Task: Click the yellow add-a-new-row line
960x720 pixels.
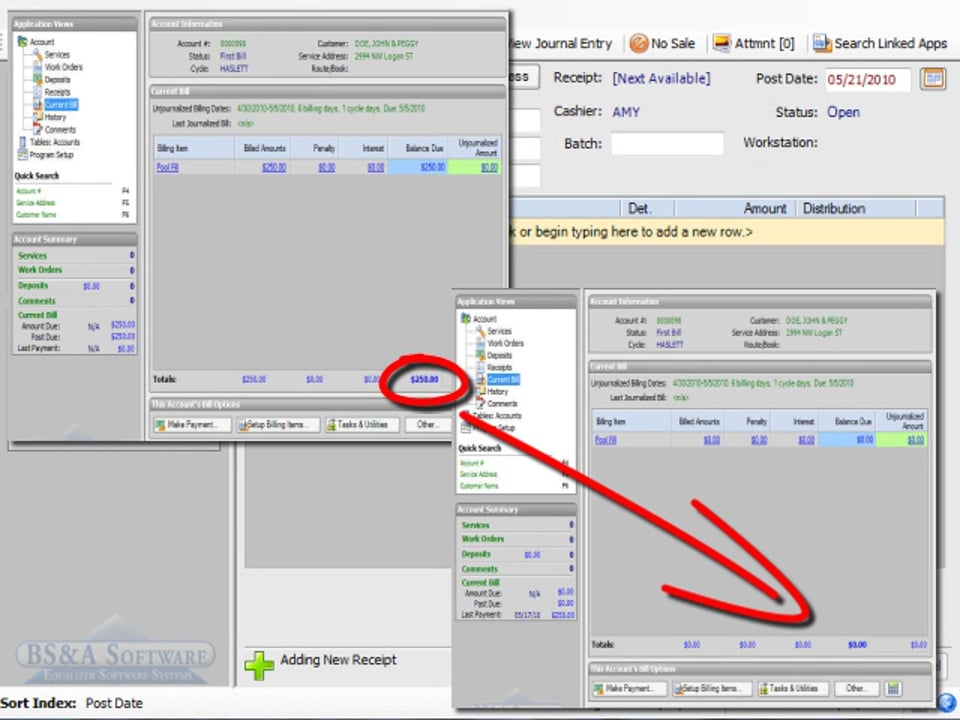Action: coord(726,232)
